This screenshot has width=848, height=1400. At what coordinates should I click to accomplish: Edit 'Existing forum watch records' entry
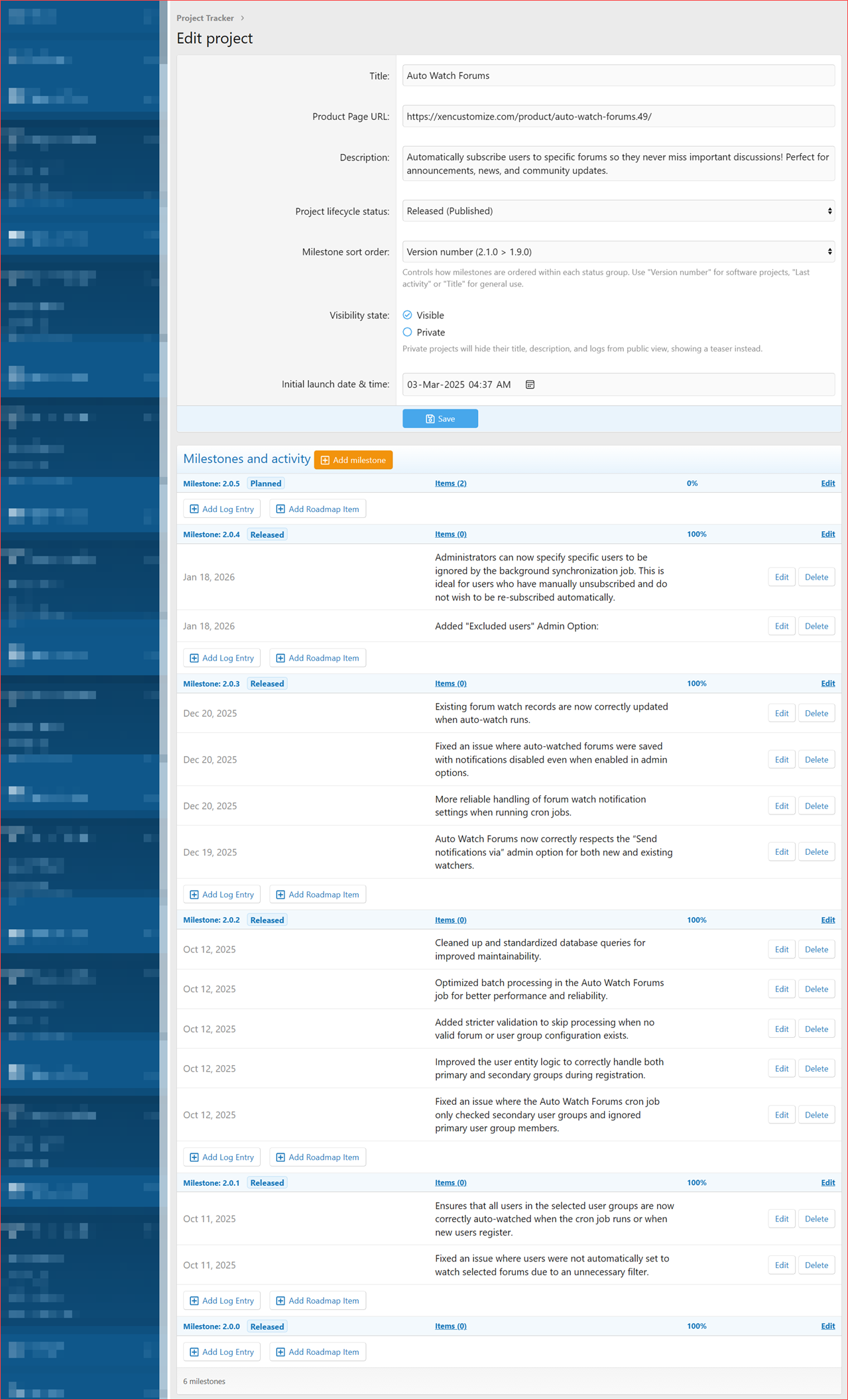click(782, 714)
